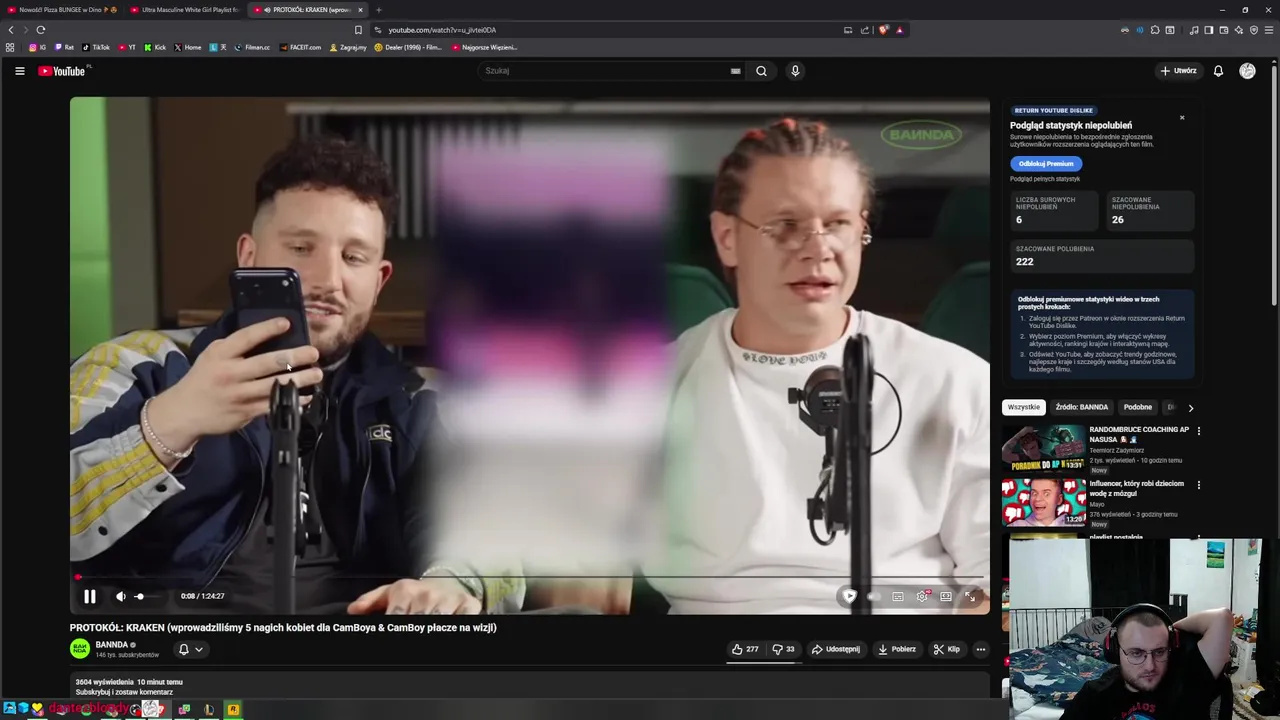
Task: Open the Brave Shields lion icon
Action: click(x=884, y=30)
